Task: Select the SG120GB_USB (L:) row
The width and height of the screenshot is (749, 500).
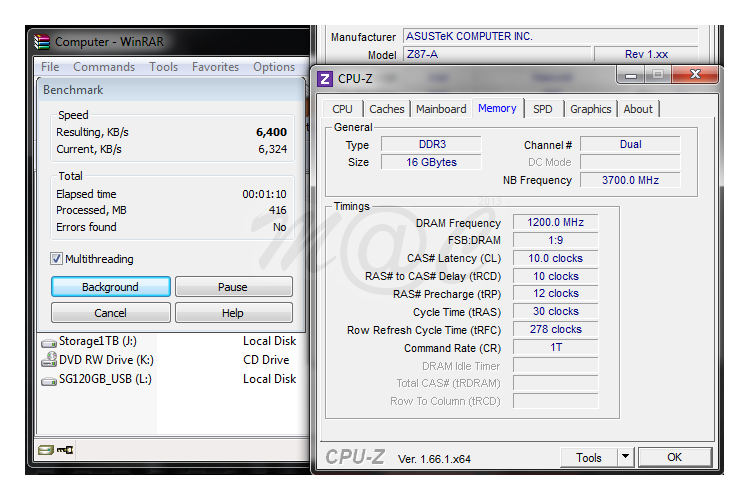Action: (x=169, y=379)
